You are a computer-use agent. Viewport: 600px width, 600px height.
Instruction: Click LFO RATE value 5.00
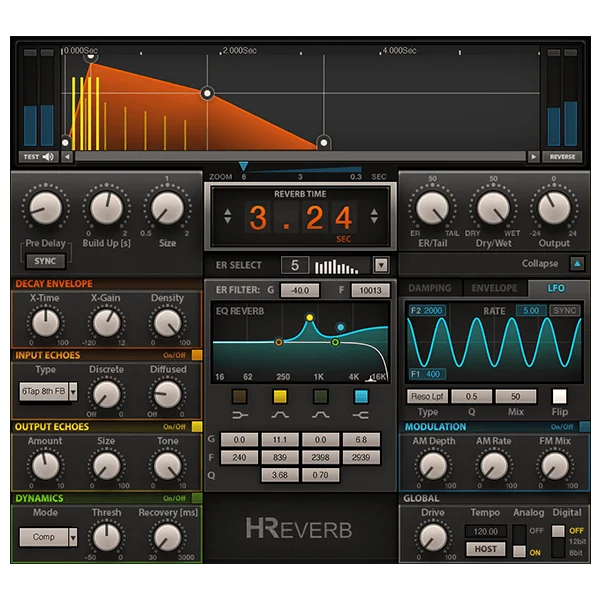pyautogui.click(x=531, y=310)
